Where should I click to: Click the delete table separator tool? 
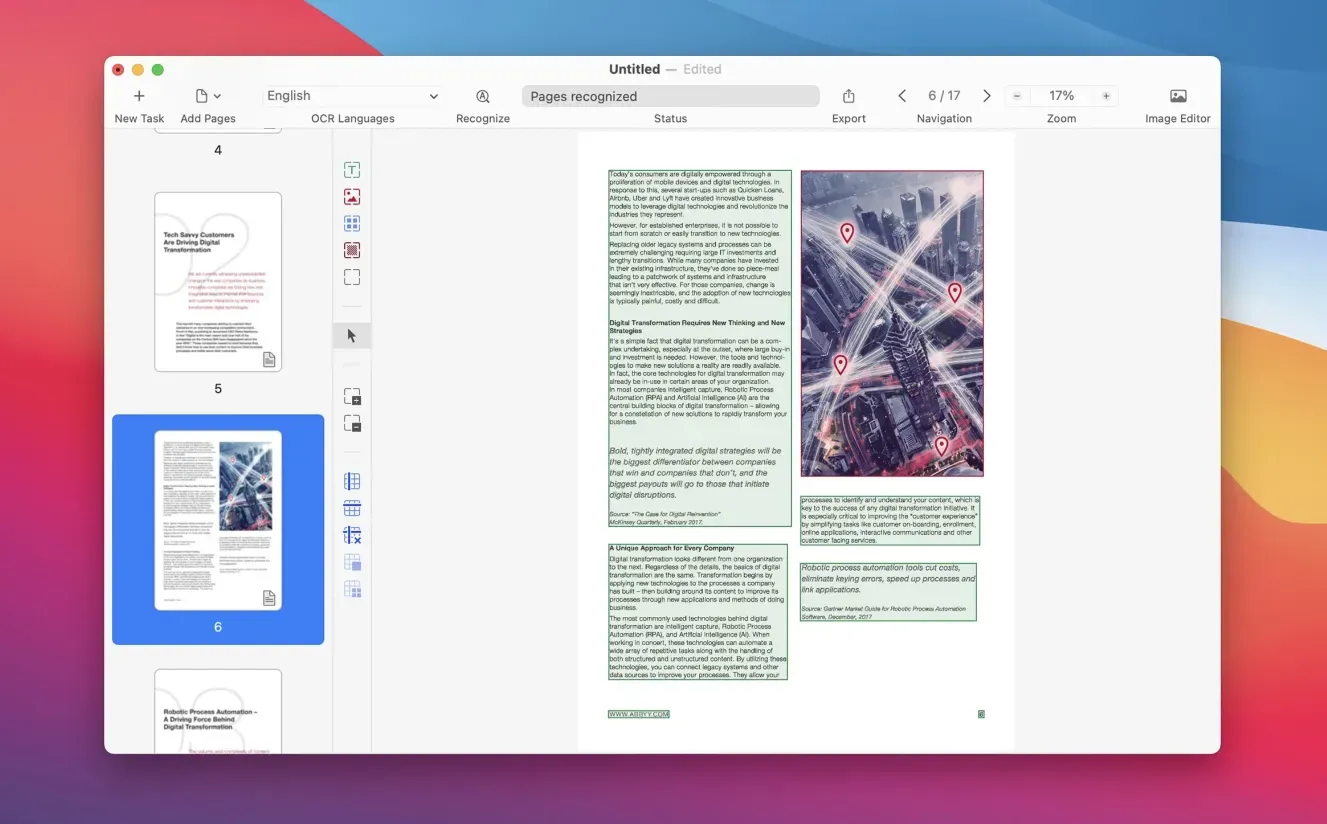pyautogui.click(x=352, y=536)
